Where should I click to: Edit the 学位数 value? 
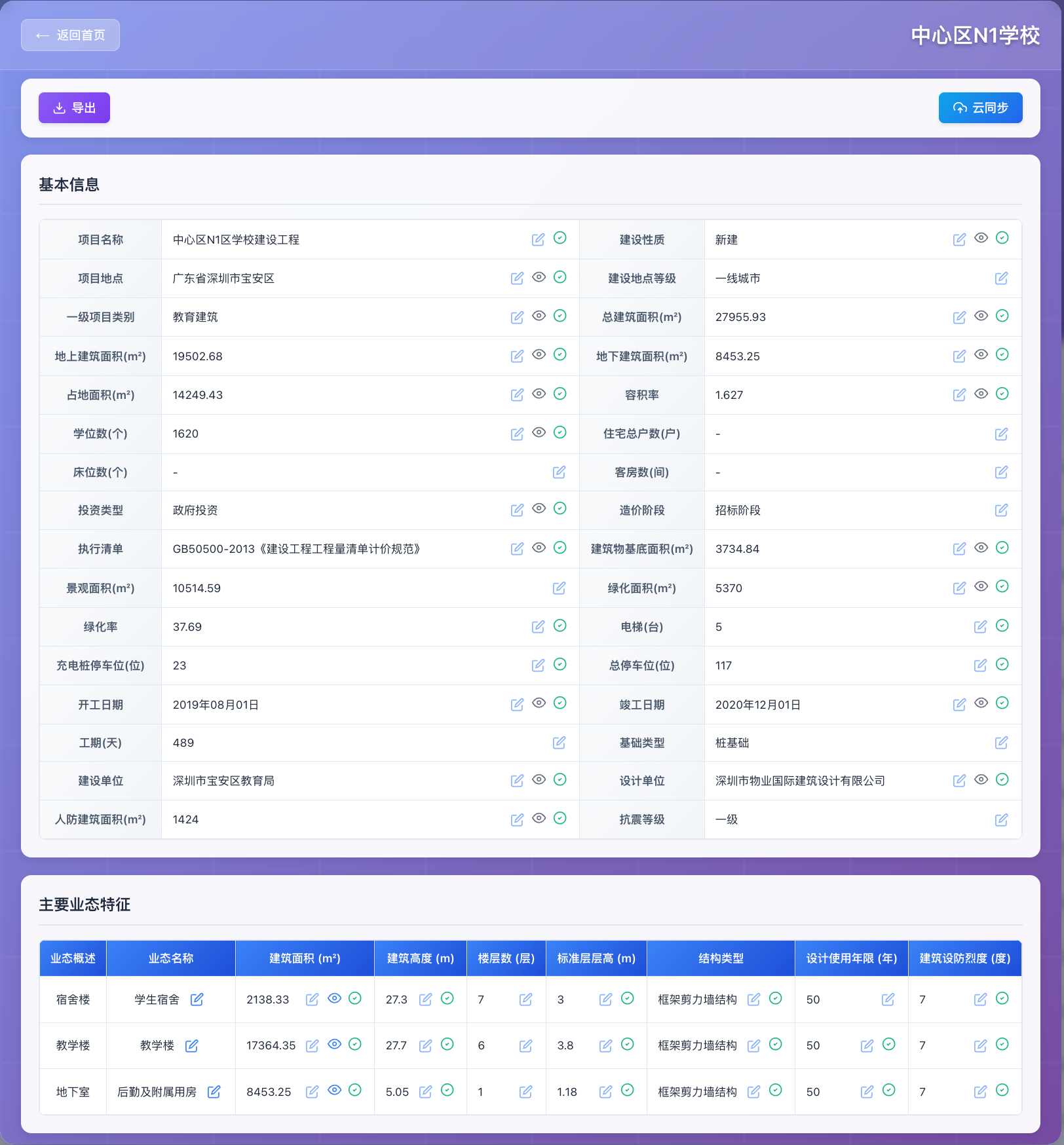pos(518,434)
